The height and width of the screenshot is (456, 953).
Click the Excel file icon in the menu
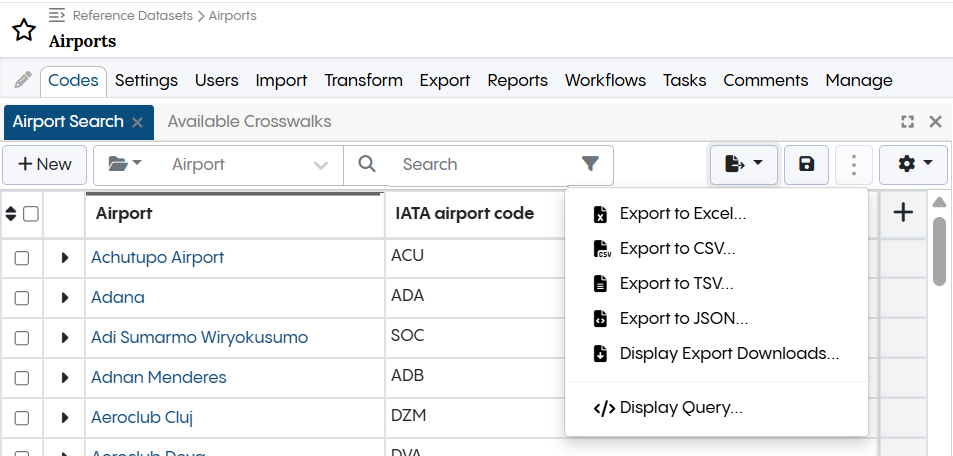coord(600,214)
